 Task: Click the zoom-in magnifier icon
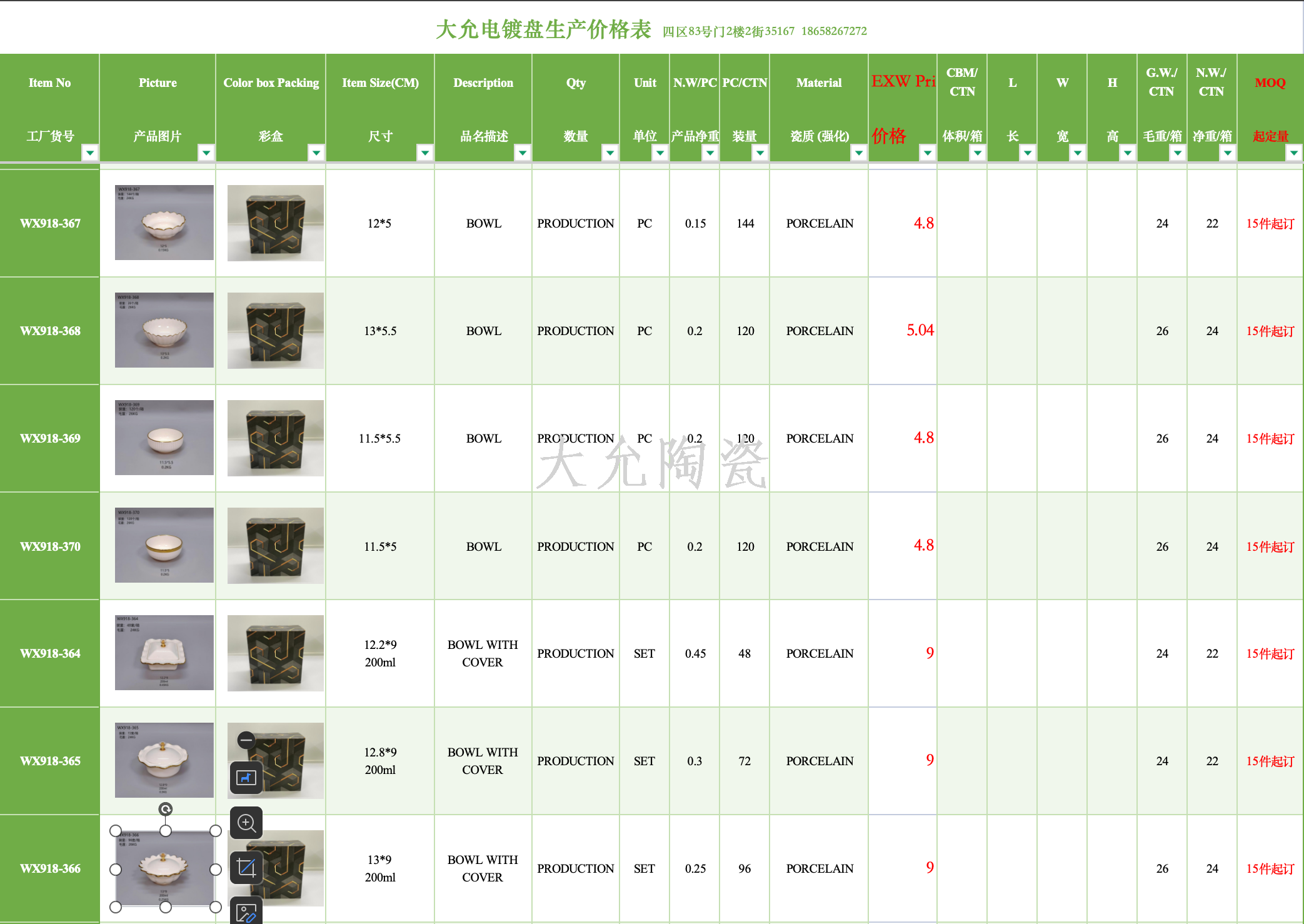pyautogui.click(x=246, y=823)
